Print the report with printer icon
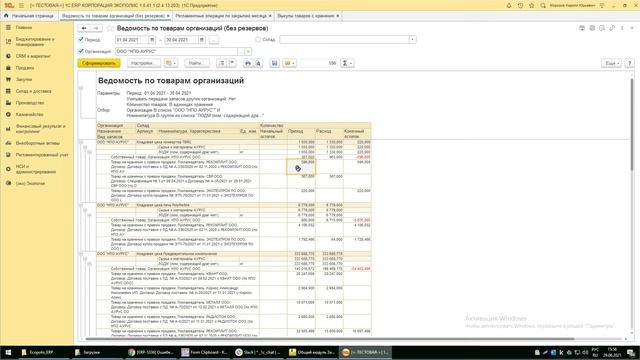640x360 pixels. 247,63
